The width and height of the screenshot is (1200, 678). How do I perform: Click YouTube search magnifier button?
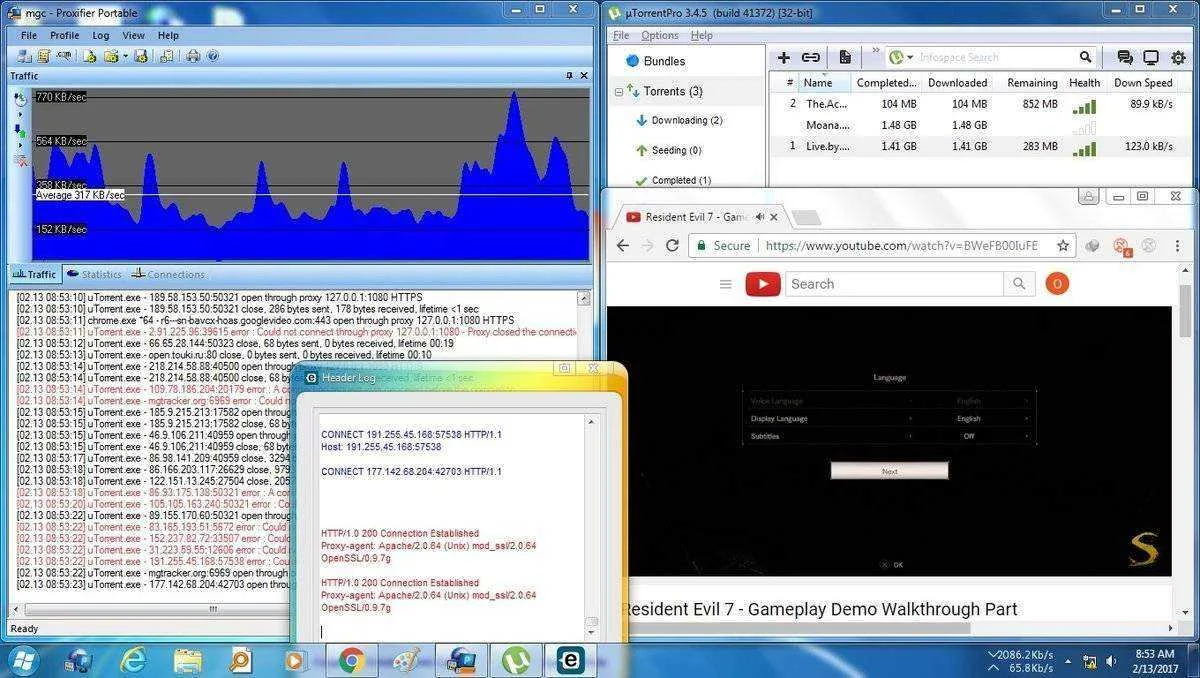1018,284
